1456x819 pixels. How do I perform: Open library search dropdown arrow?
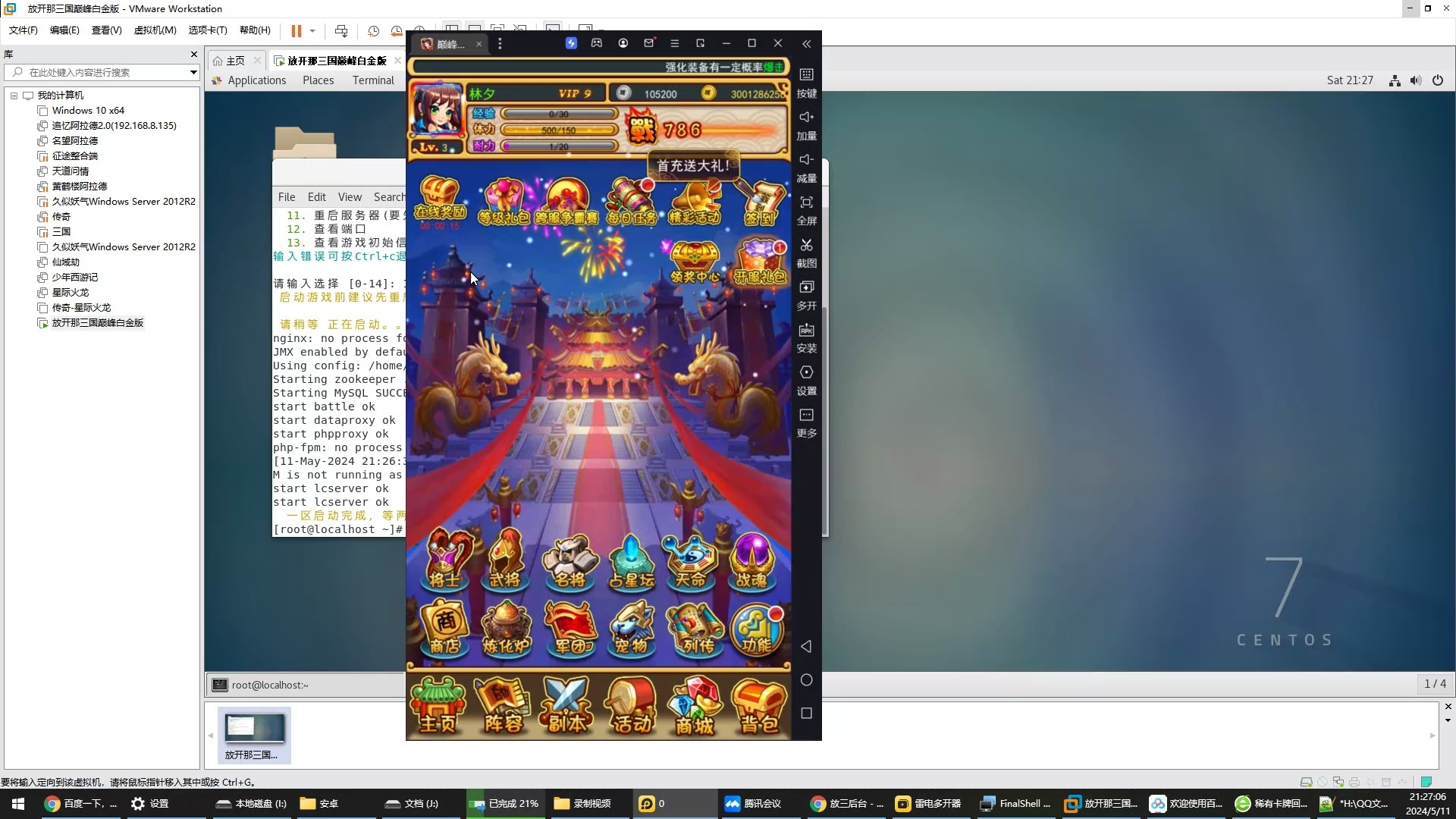click(193, 73)
